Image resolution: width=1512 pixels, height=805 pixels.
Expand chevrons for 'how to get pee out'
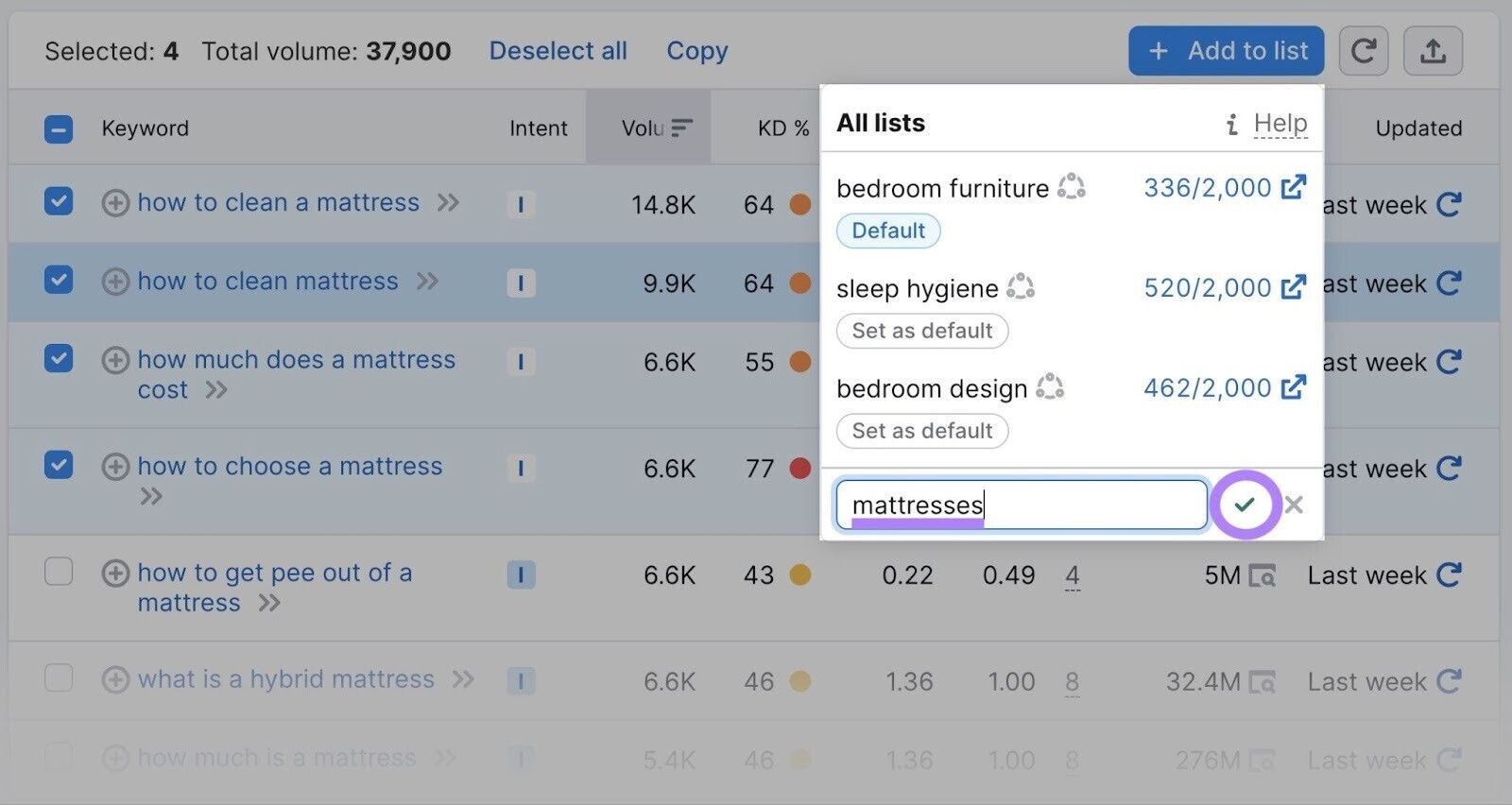pos(269,603)
